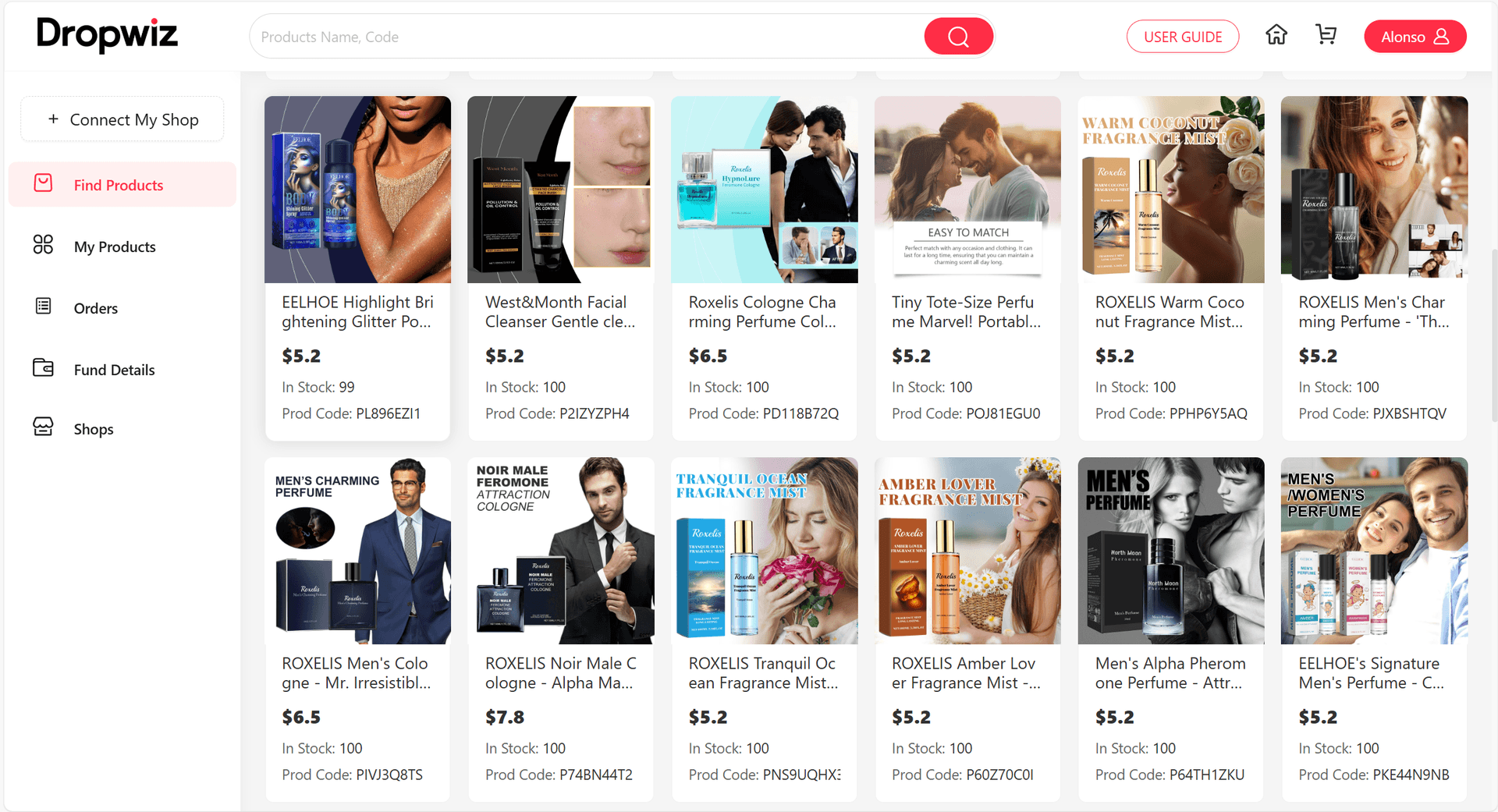This screenshot has width=1498, height=812.
Task: Open ROXELIS Men's Cologne Mr. Irresistible image
Action: point(358,551)
